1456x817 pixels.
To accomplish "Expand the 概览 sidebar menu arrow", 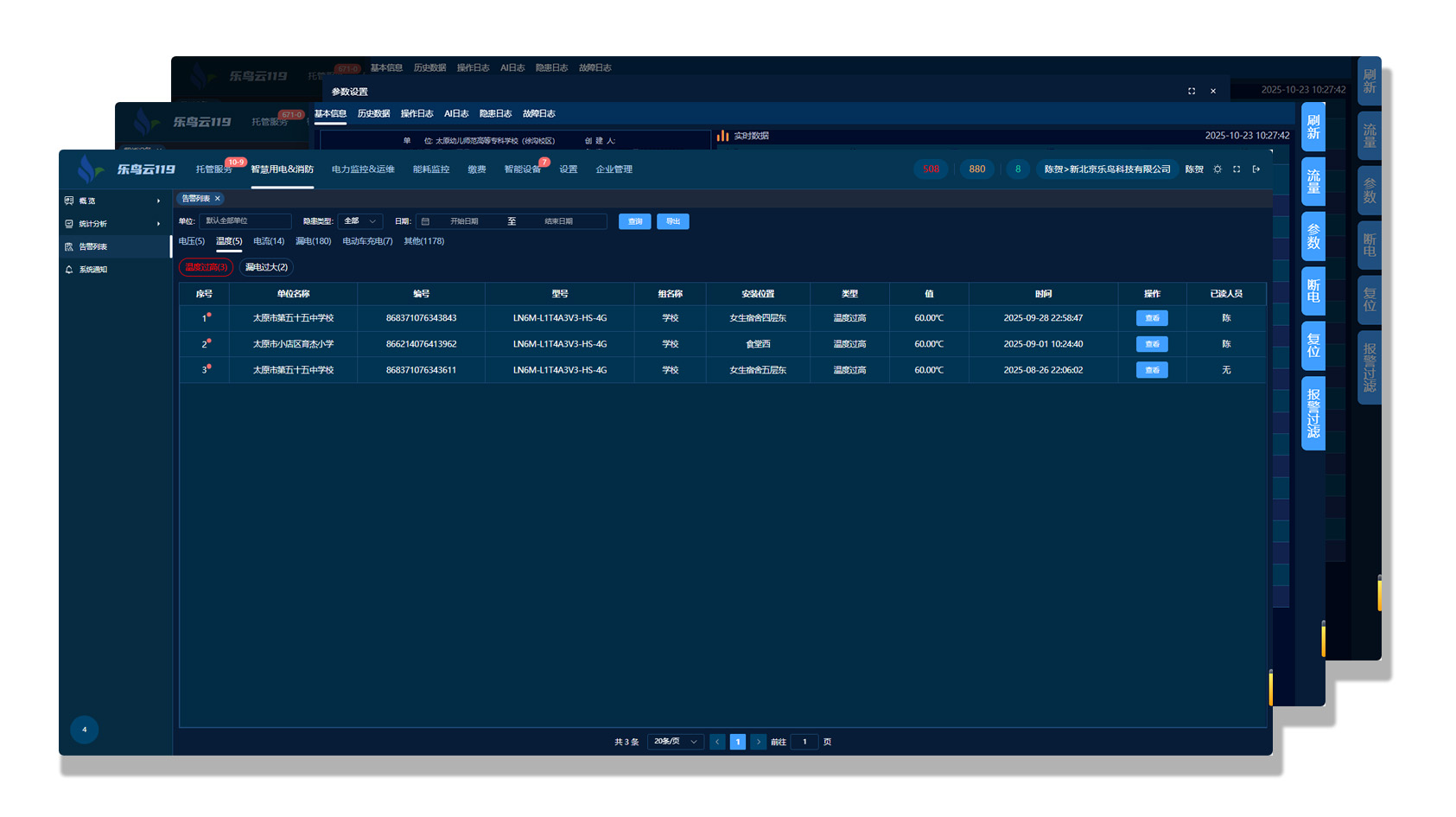I will [158, 201].
